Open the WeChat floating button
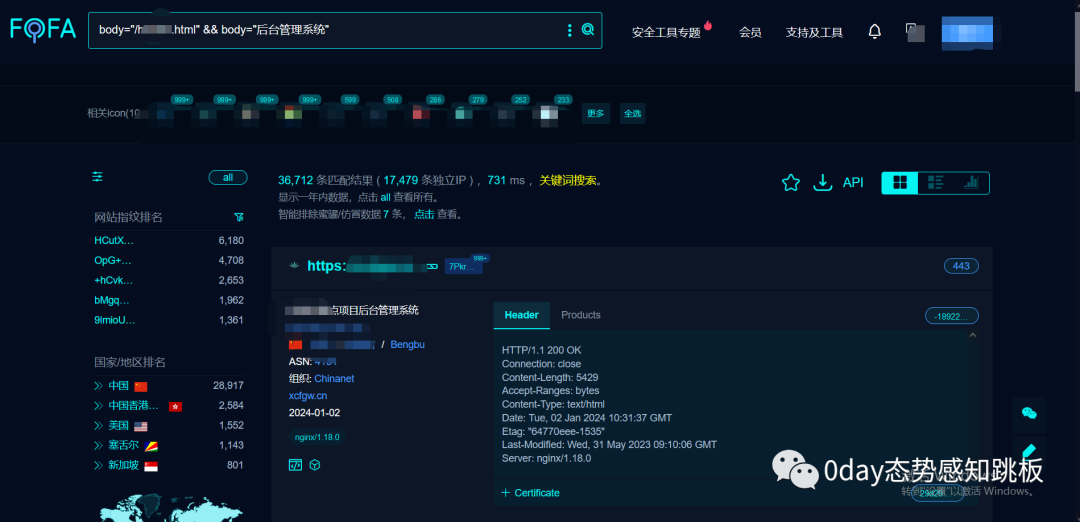The width and height of the screenshot is (1080, 522). [1029, 413]
